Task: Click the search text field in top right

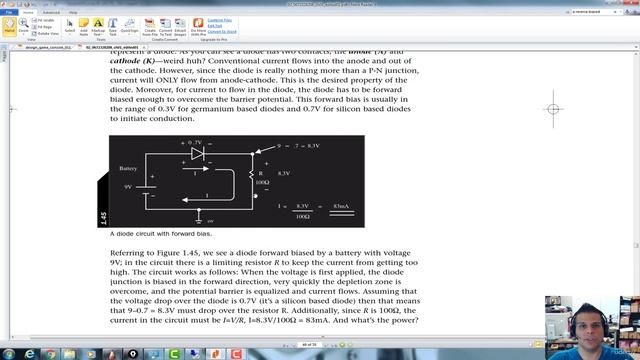Action: click(x=593, y=12)
